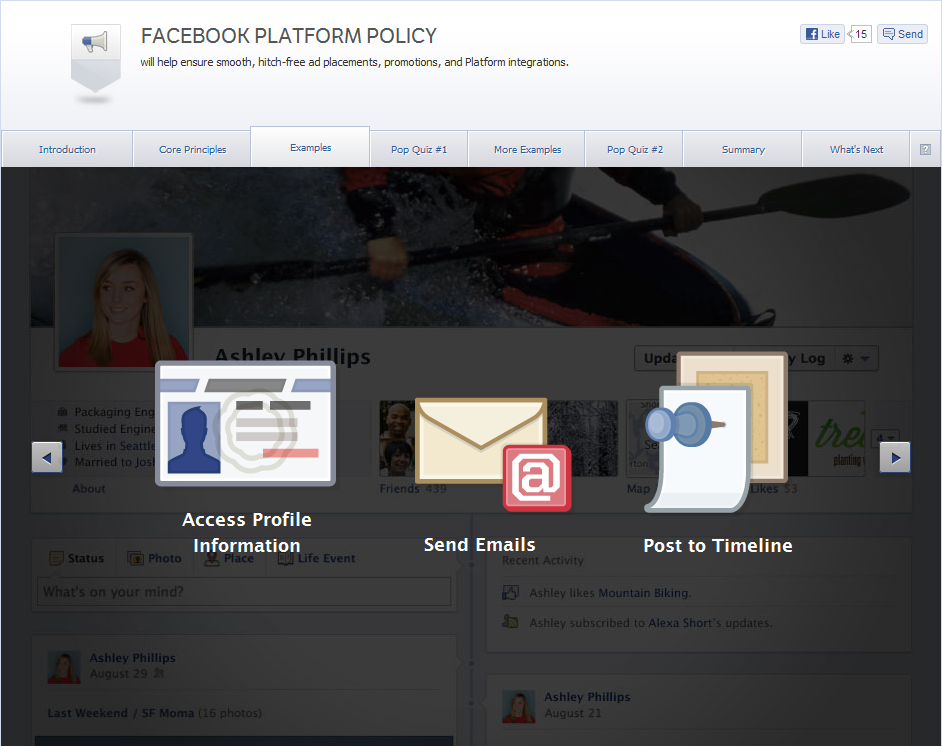This screenshot has height=746, width=942.
Task: Click Ashley Phillips profile picture
Action: (x=124, y=300)
